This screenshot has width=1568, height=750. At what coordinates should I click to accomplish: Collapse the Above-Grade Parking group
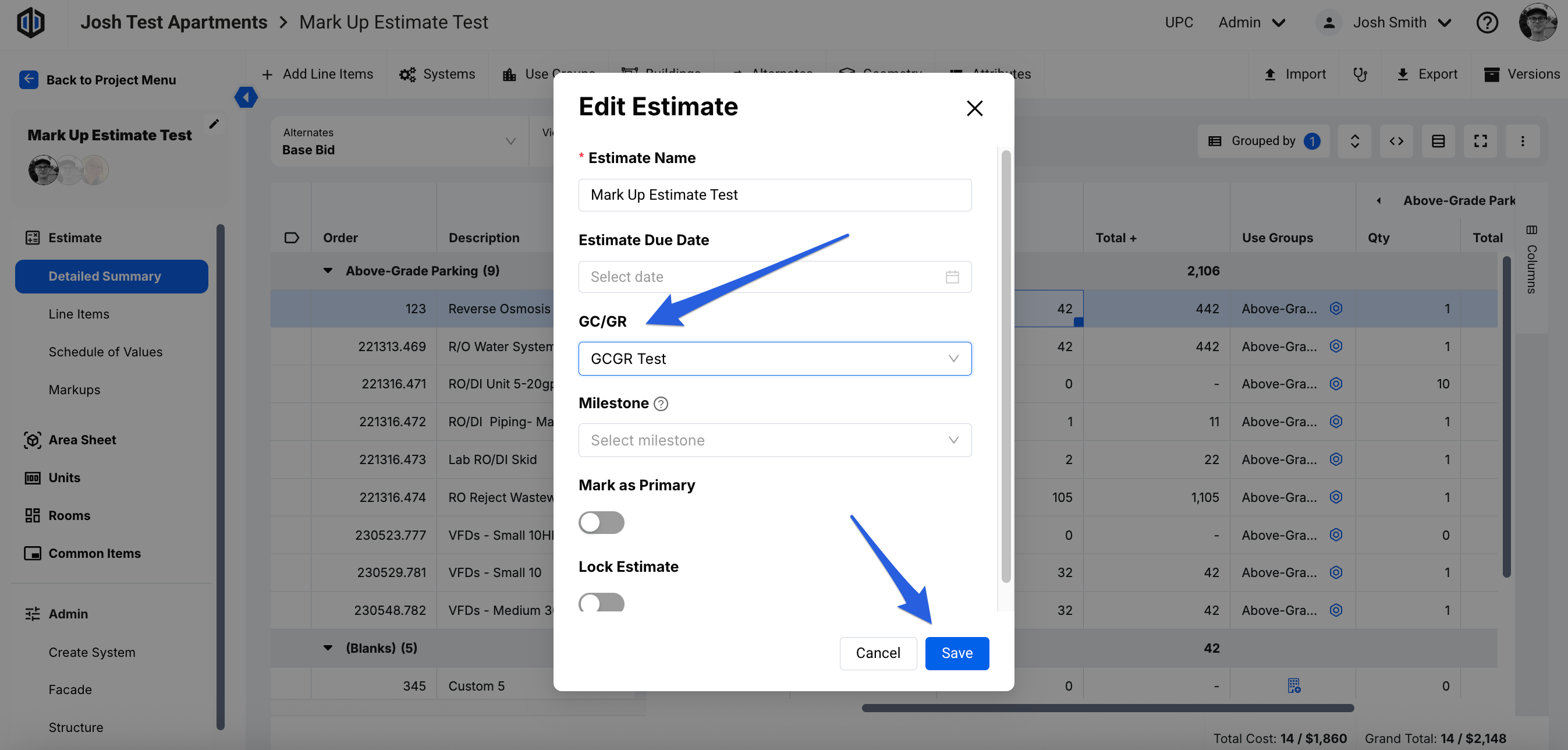(x=328, y=271)
